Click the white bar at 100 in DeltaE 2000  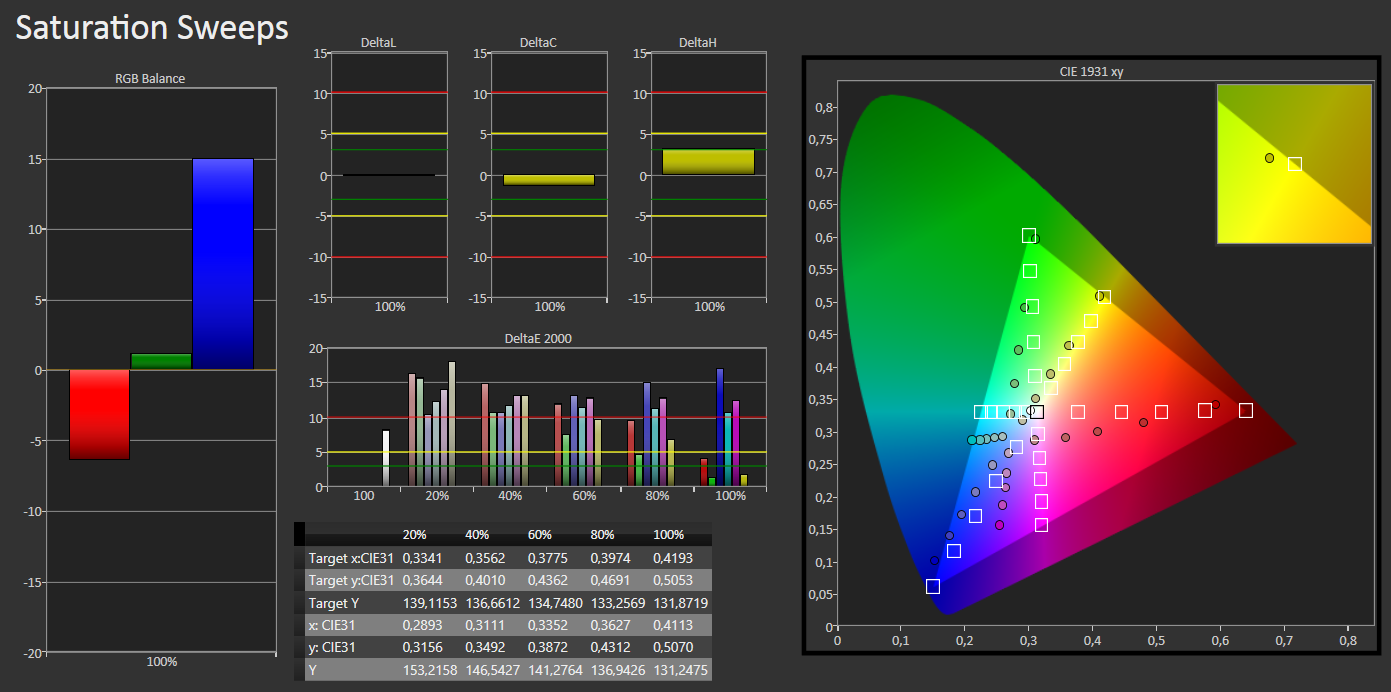point(386,459)
